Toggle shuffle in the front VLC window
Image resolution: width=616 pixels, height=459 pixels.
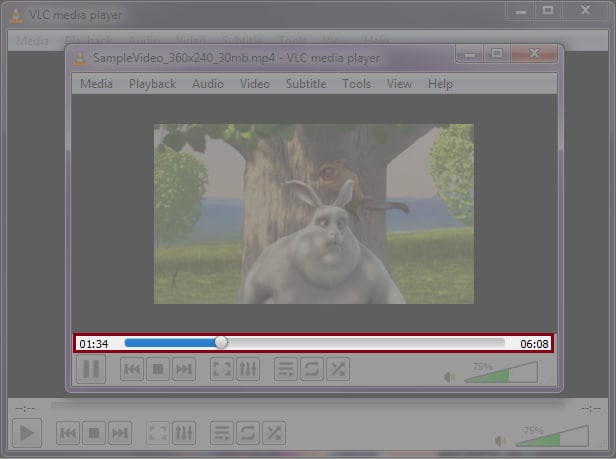pos(338,369)
